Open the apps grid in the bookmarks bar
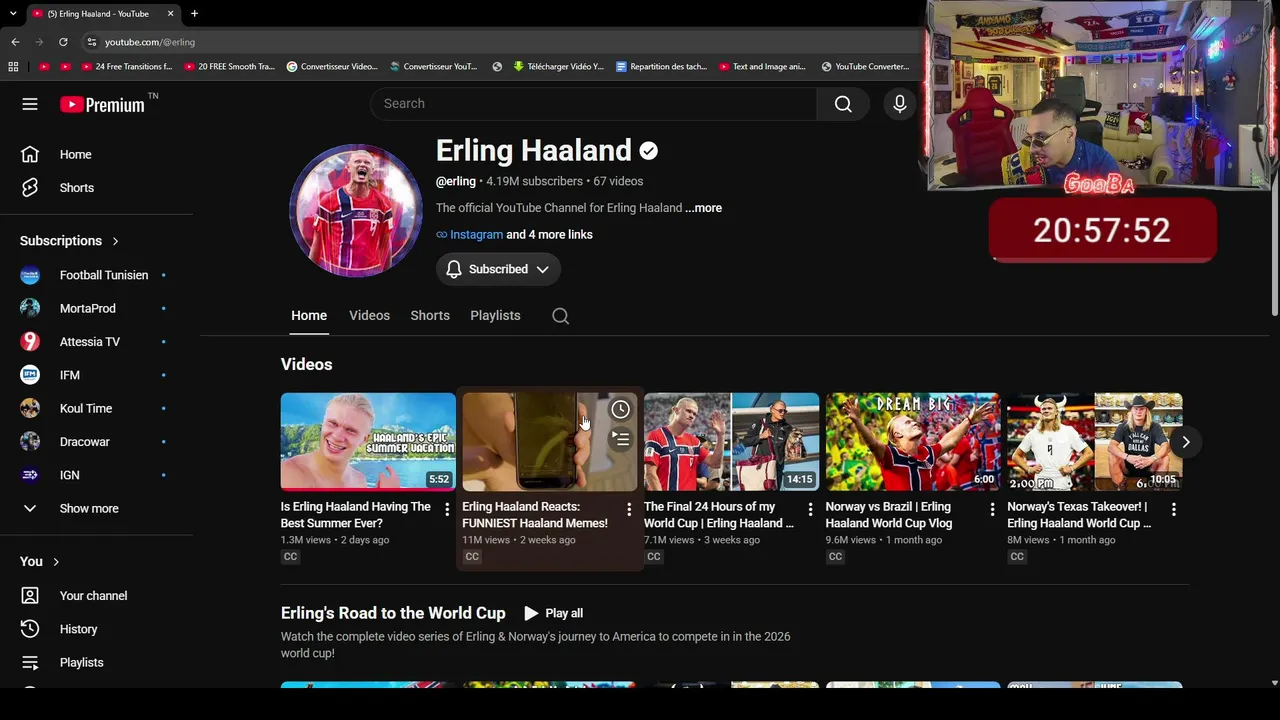Screen dimensions: 1280x720 click(x=13, y=67)
